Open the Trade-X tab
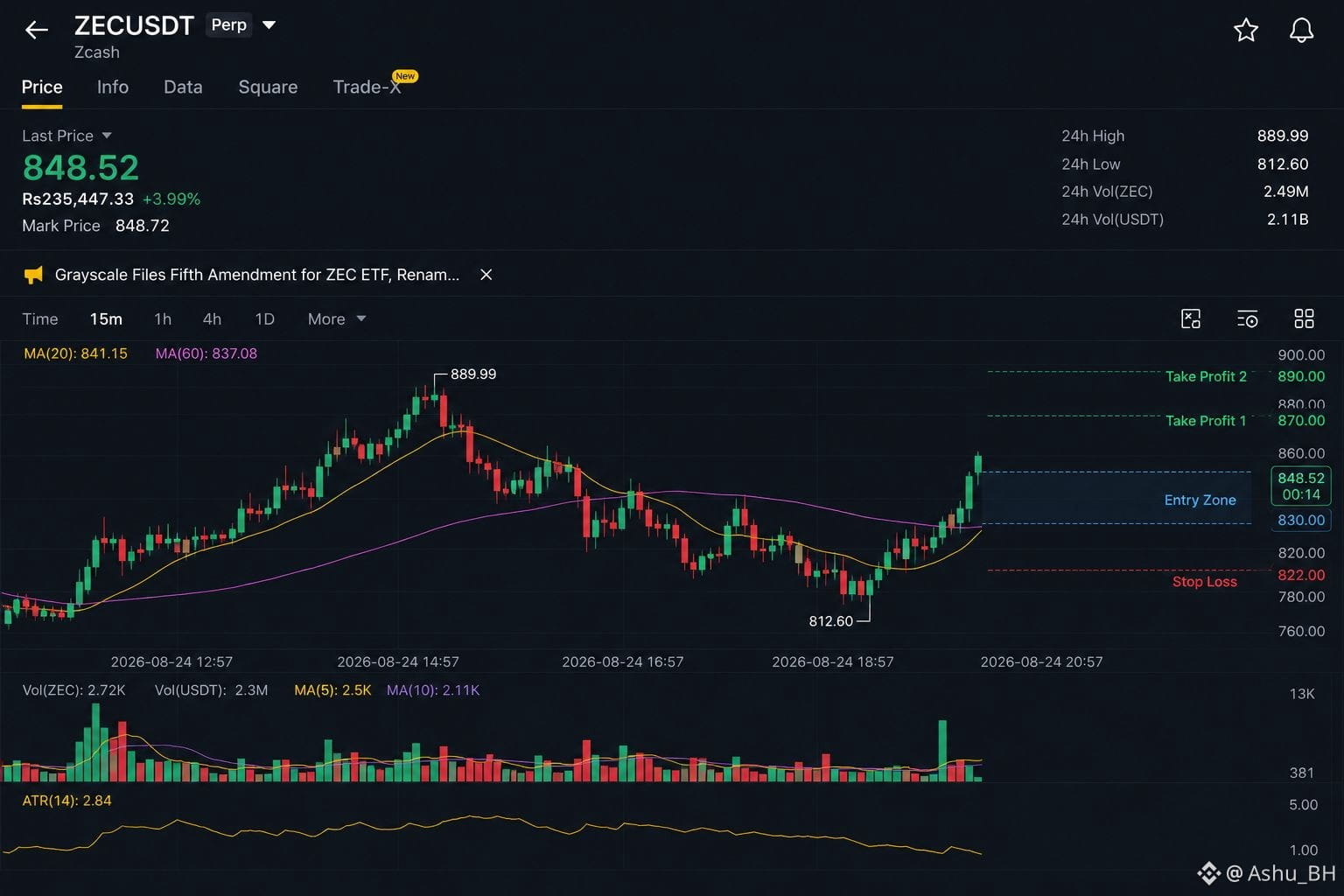 click(367, 87)
